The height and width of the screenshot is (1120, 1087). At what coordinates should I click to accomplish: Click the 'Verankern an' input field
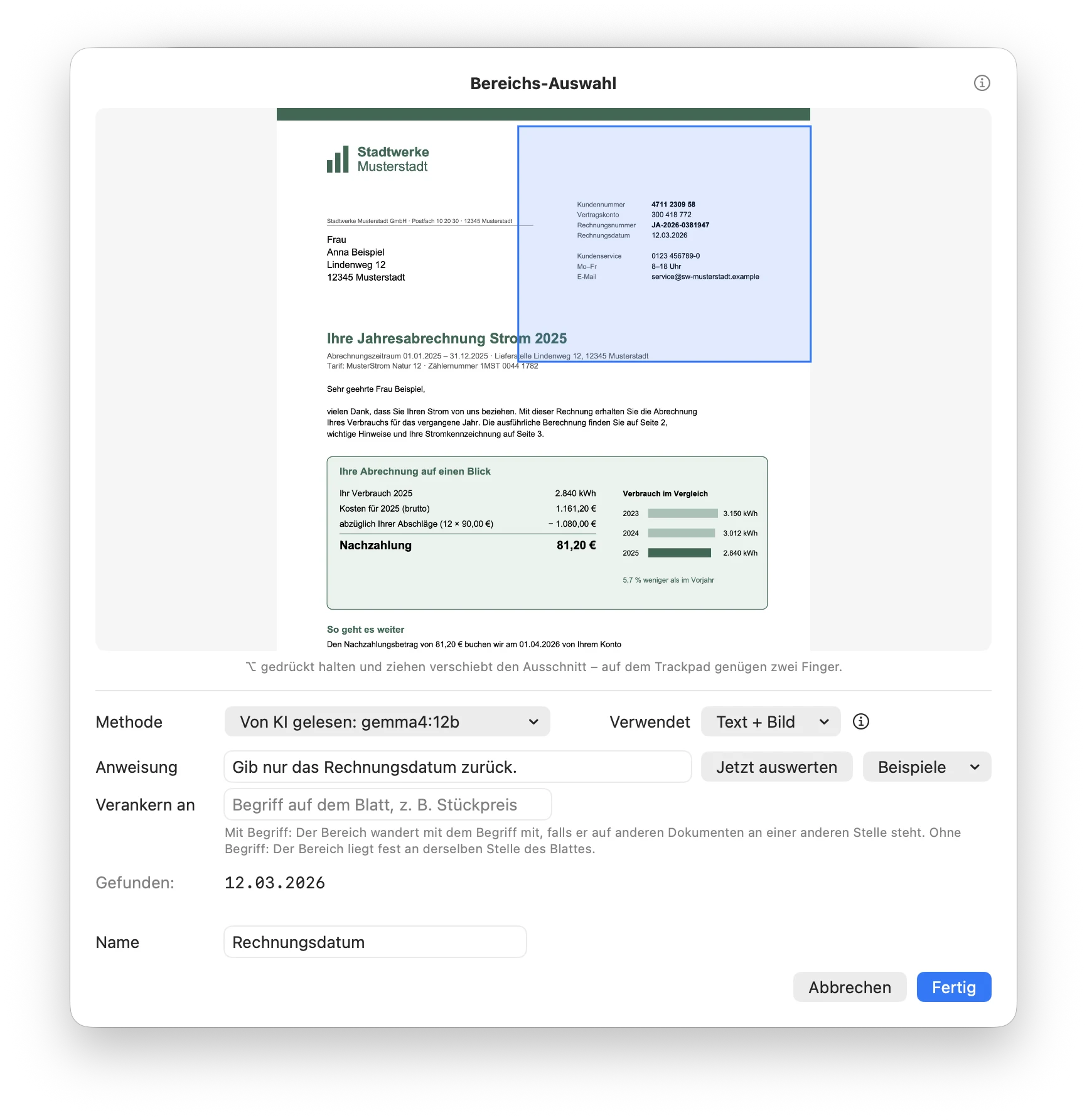click(x=388, y=804)
